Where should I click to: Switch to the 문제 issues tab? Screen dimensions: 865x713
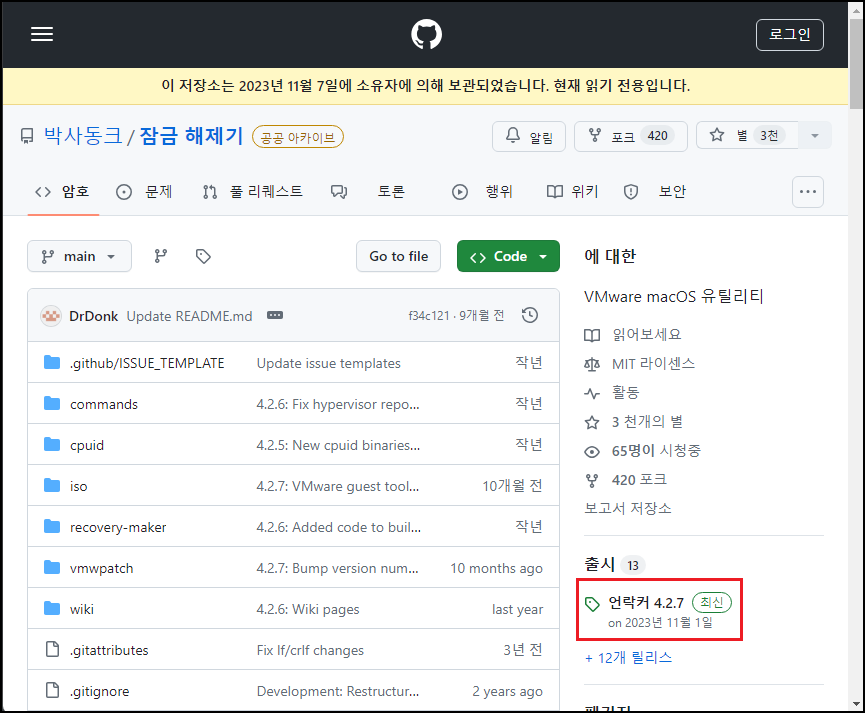point(144,191)
